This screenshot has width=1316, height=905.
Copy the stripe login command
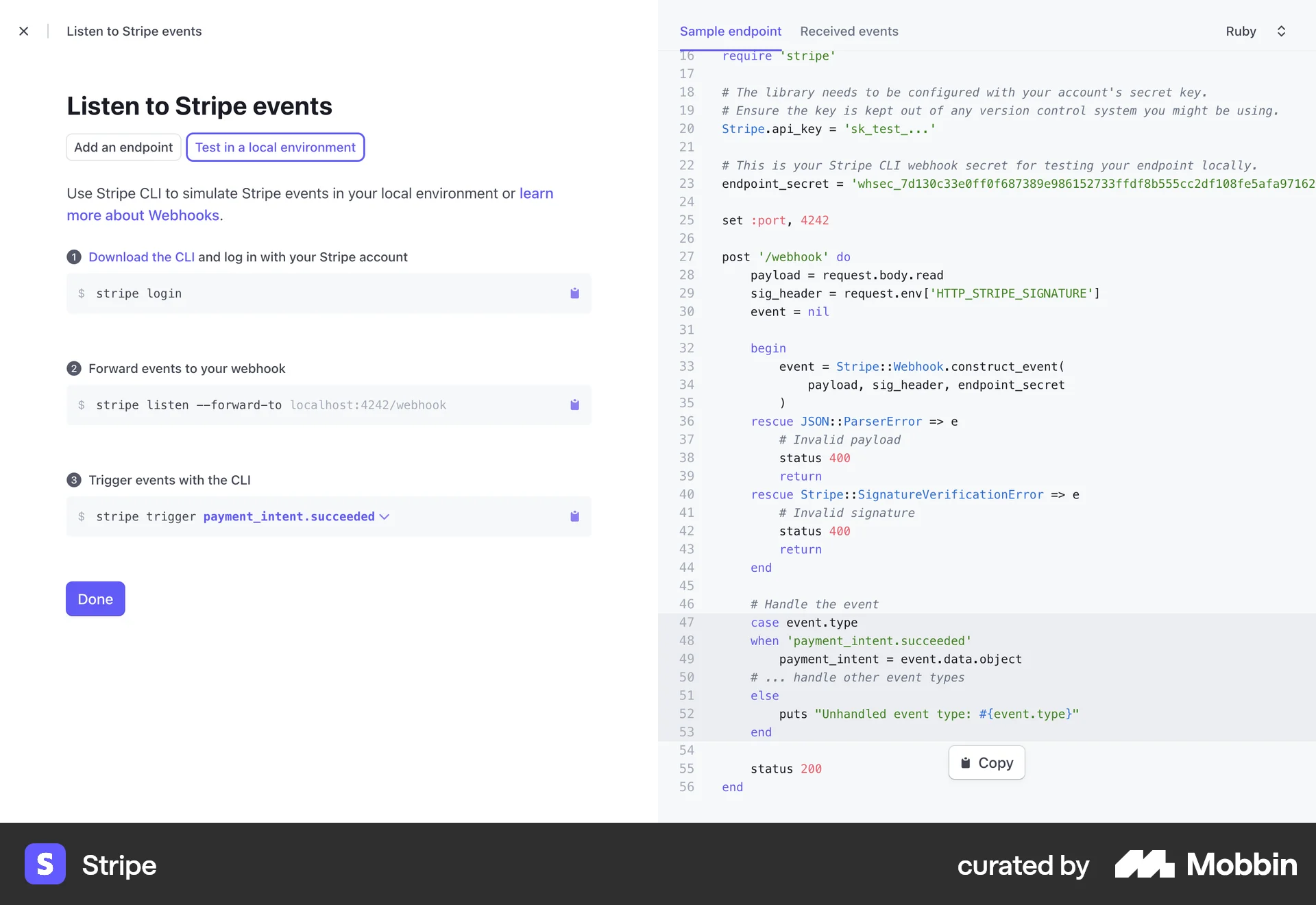574,293
